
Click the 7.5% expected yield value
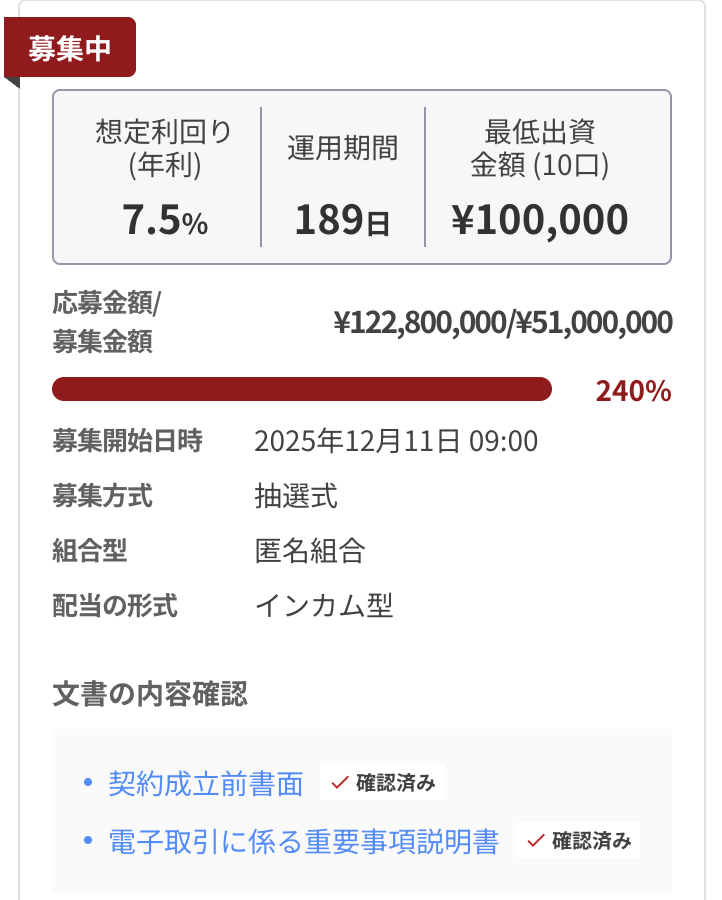coord(165,221)
